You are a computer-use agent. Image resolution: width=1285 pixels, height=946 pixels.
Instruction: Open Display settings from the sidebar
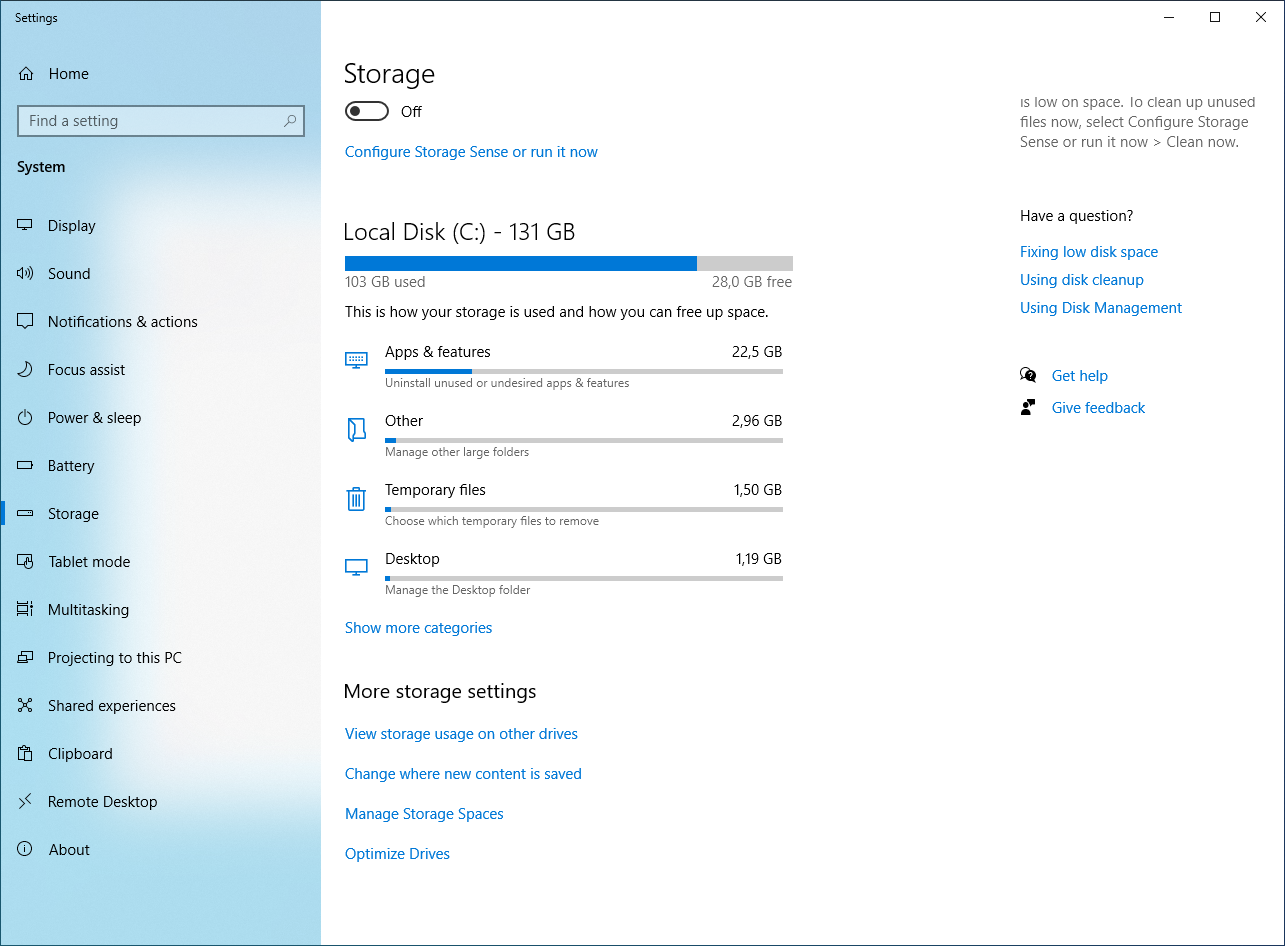70,225
